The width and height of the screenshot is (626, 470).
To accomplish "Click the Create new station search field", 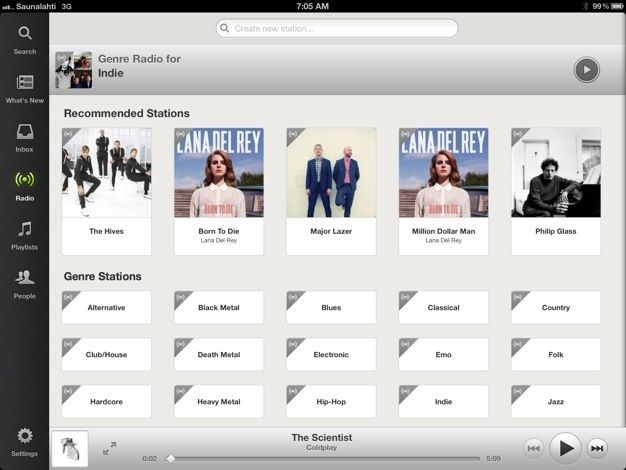I will pos(337,28).
